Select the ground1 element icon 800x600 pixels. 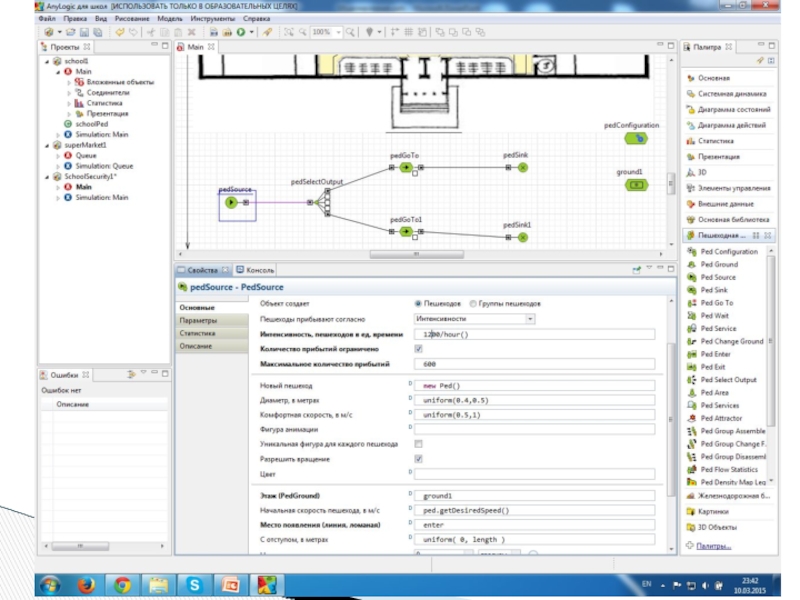tap(632, 185)
